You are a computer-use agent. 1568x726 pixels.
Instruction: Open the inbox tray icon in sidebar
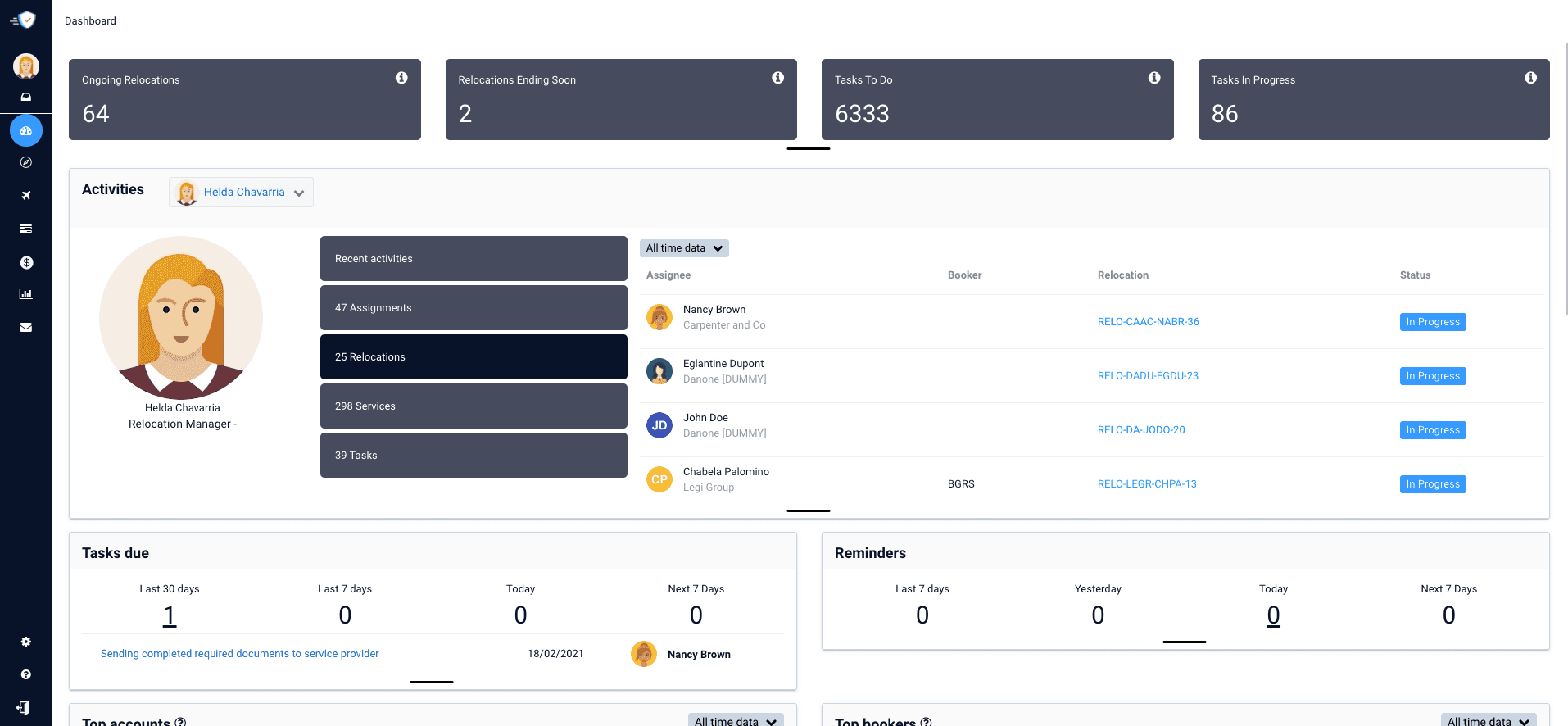26,97
